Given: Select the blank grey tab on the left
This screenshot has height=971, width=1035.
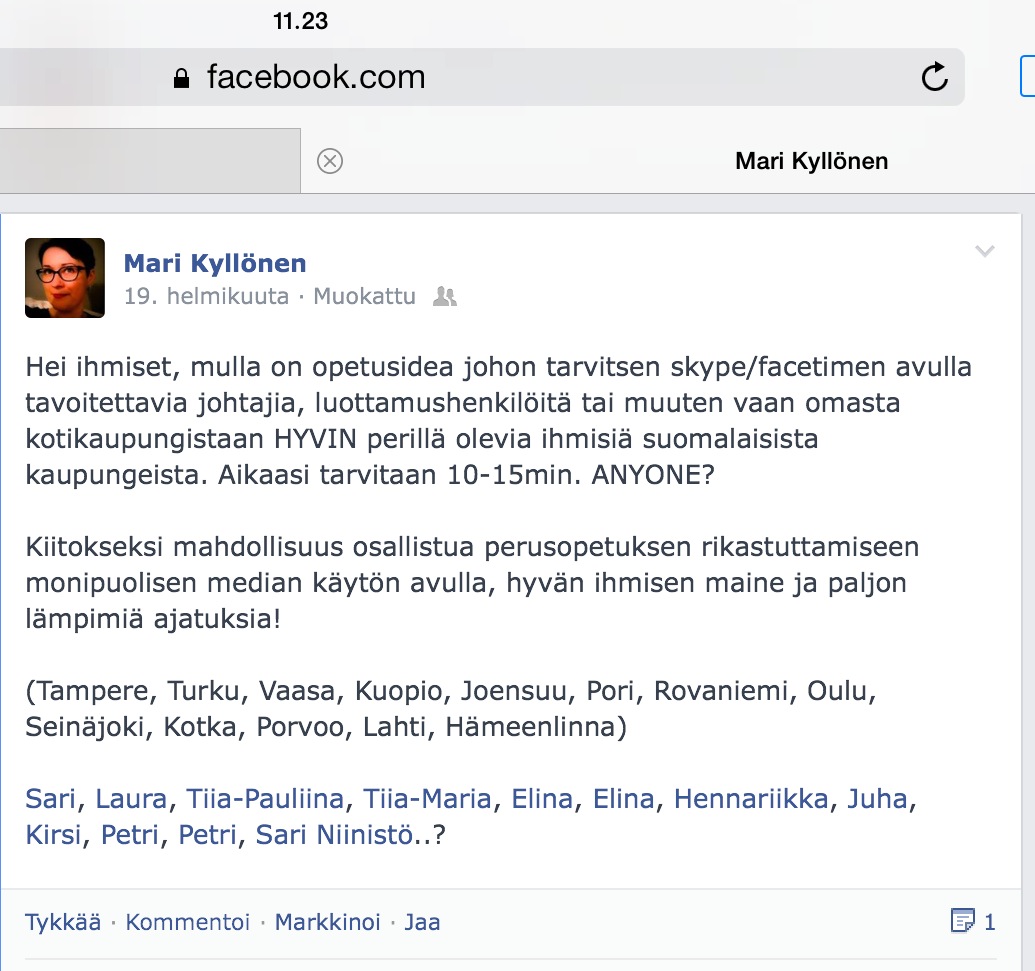Looking at the screenshot, I should pos(150,161).
